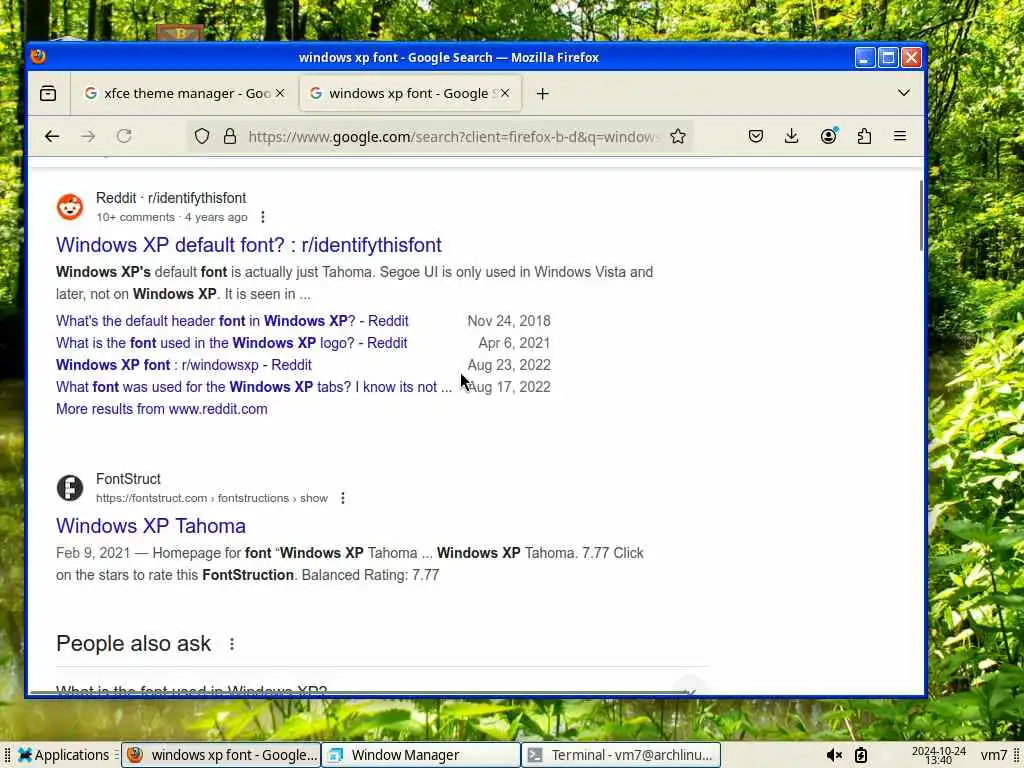Close the windows xp font tab
1024x768 pixels.
(x=504, y=93)
